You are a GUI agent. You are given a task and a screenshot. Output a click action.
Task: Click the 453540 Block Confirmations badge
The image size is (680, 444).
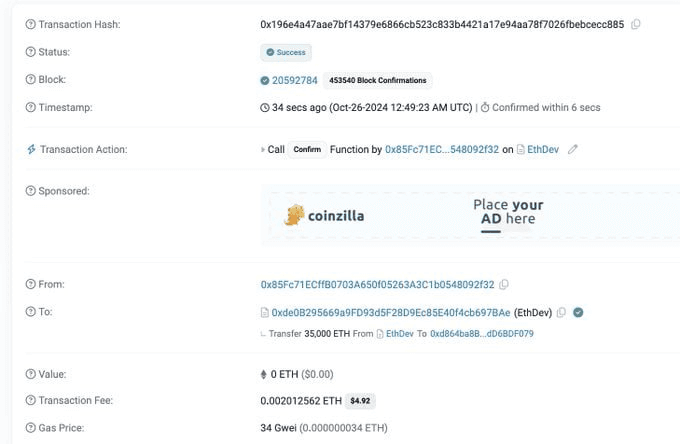click(x=377, y=80)
